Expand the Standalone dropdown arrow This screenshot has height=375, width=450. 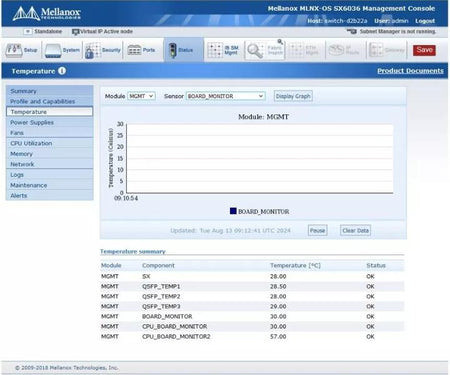tap(28, 31)
